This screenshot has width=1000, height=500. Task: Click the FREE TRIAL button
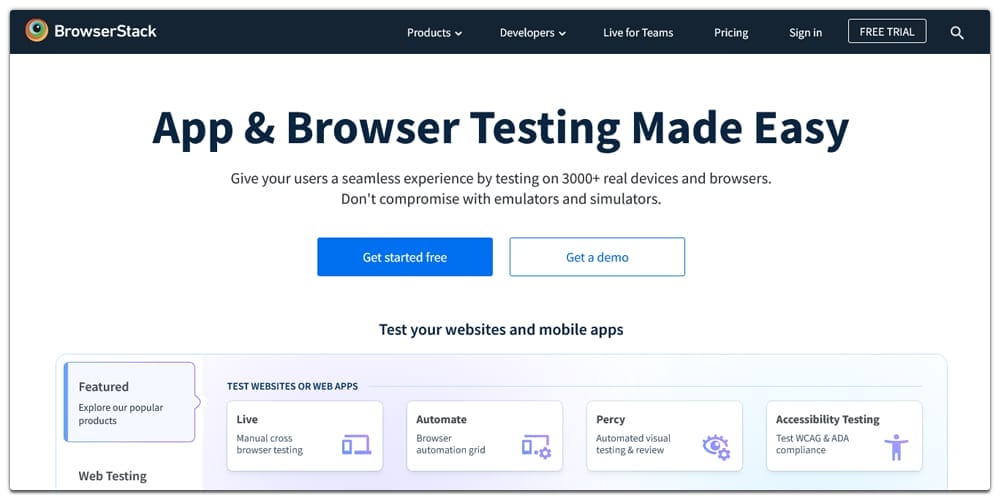coord(887,31)
